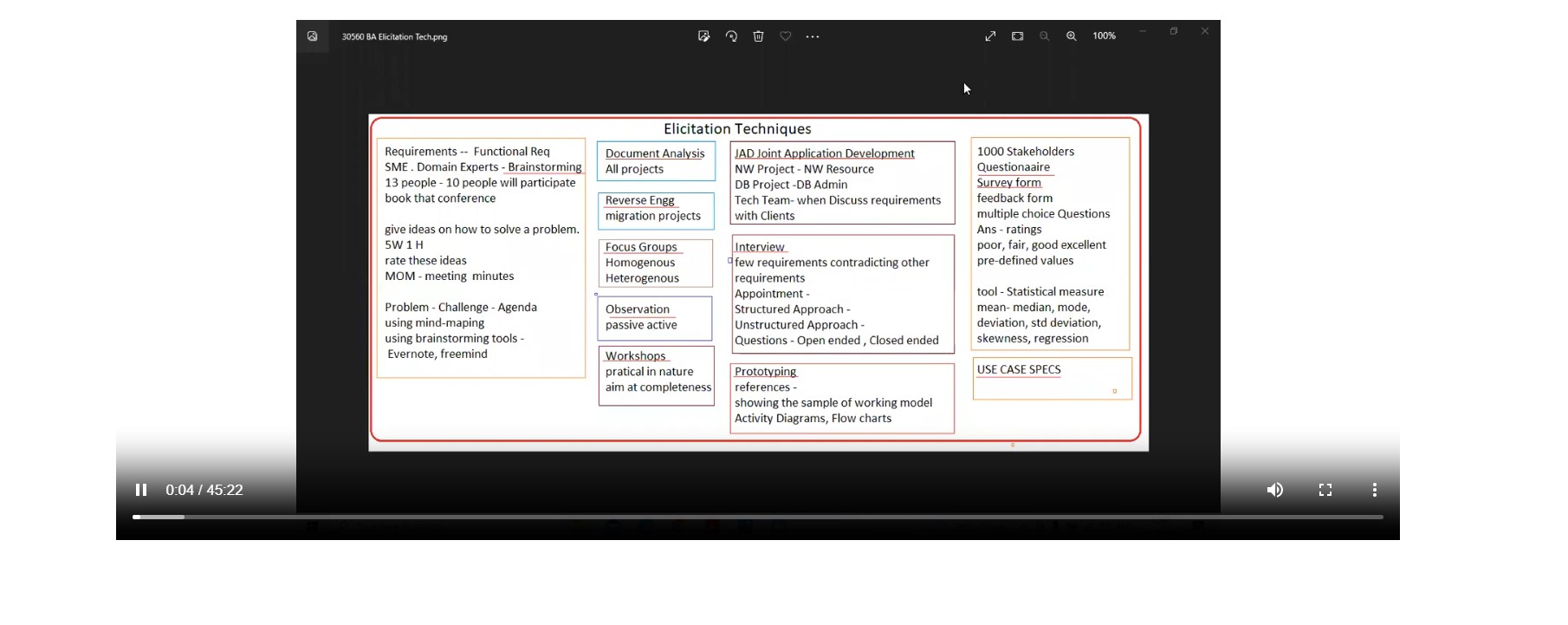Click the 100% zoom level indicator
This screenshot has height=625, width=1568.
point(1104,36)
